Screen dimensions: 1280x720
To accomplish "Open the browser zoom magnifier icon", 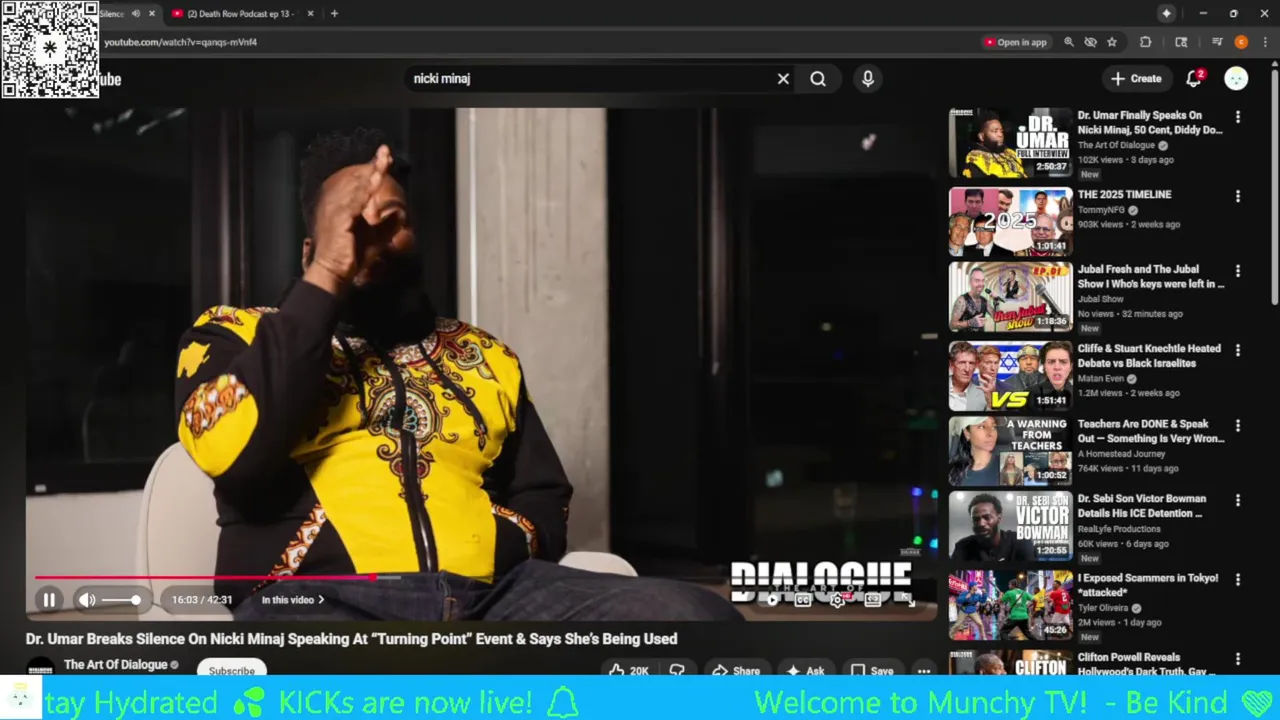I will point(1069,42).
